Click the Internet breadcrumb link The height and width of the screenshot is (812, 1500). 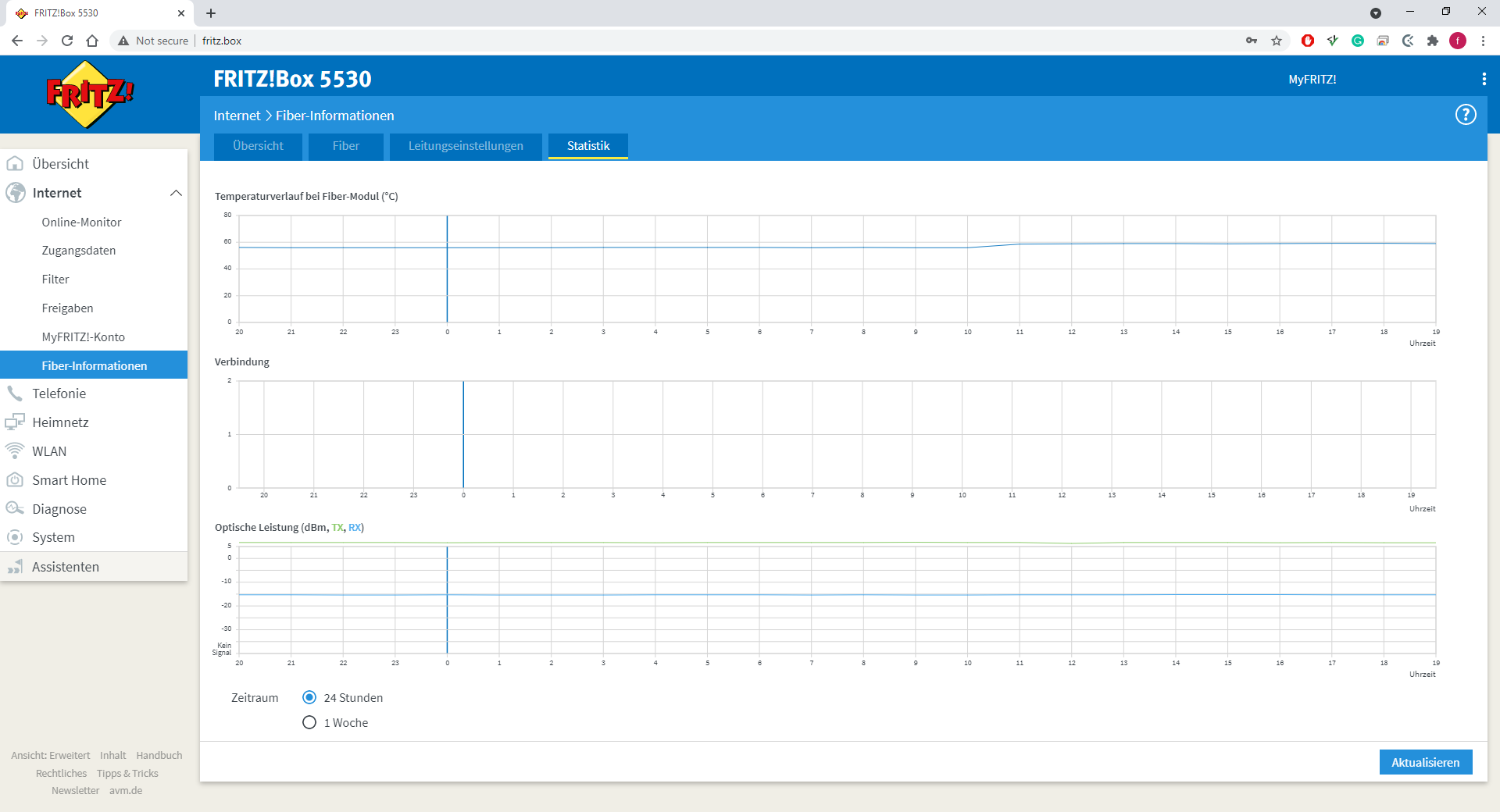click(237, 116)
